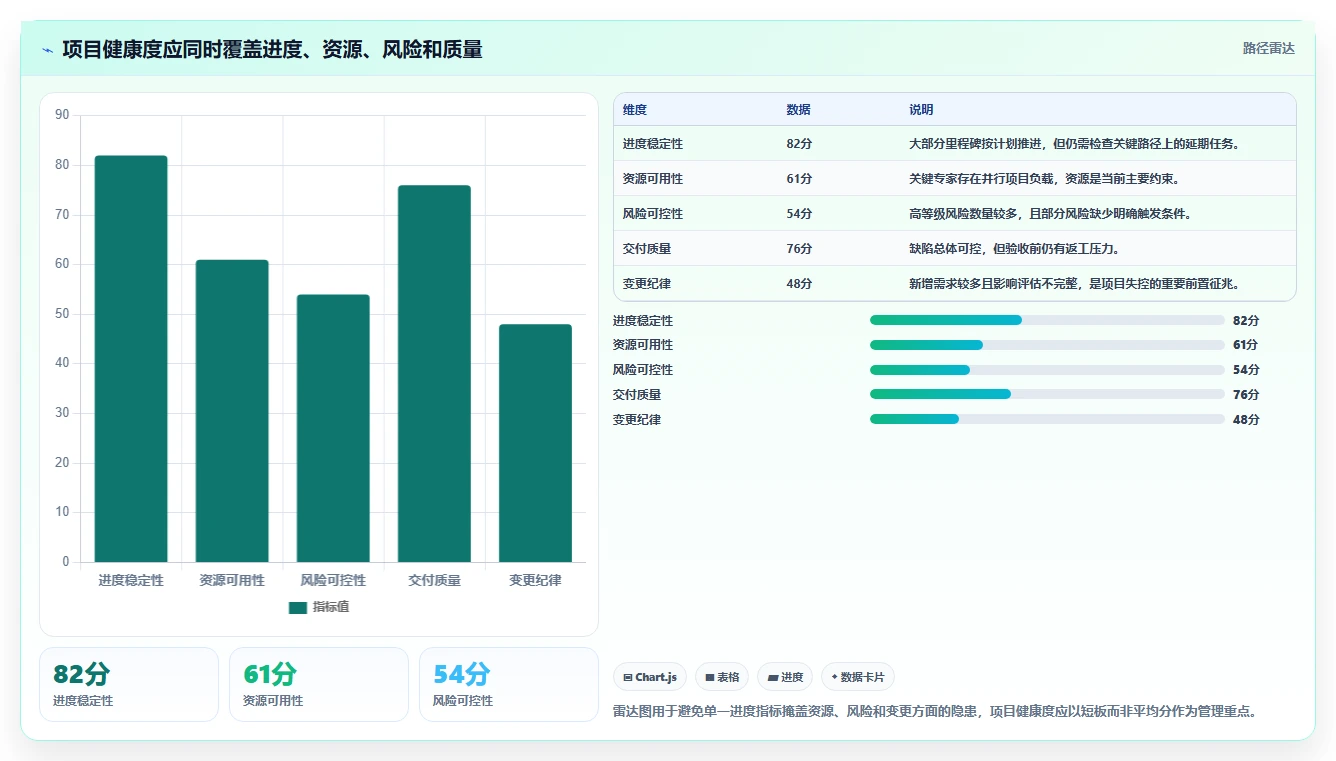
Task: Click description starting 大部分里程碑按计划推进
Action: (1075, 144)
